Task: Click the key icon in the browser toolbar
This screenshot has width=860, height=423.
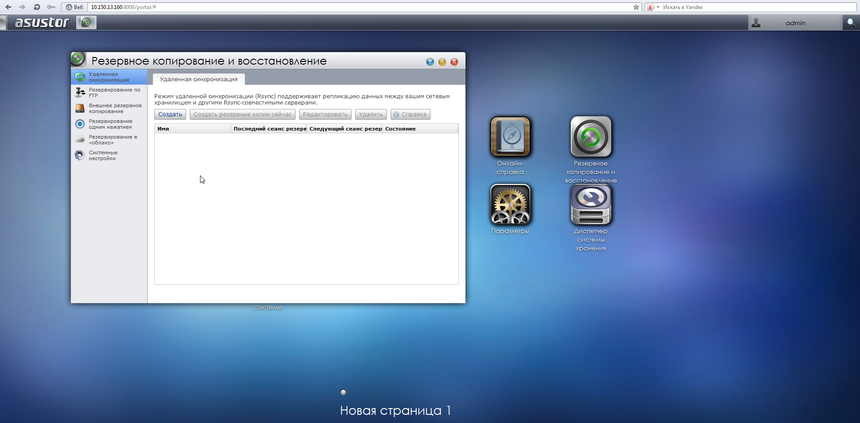Action: 50,7
